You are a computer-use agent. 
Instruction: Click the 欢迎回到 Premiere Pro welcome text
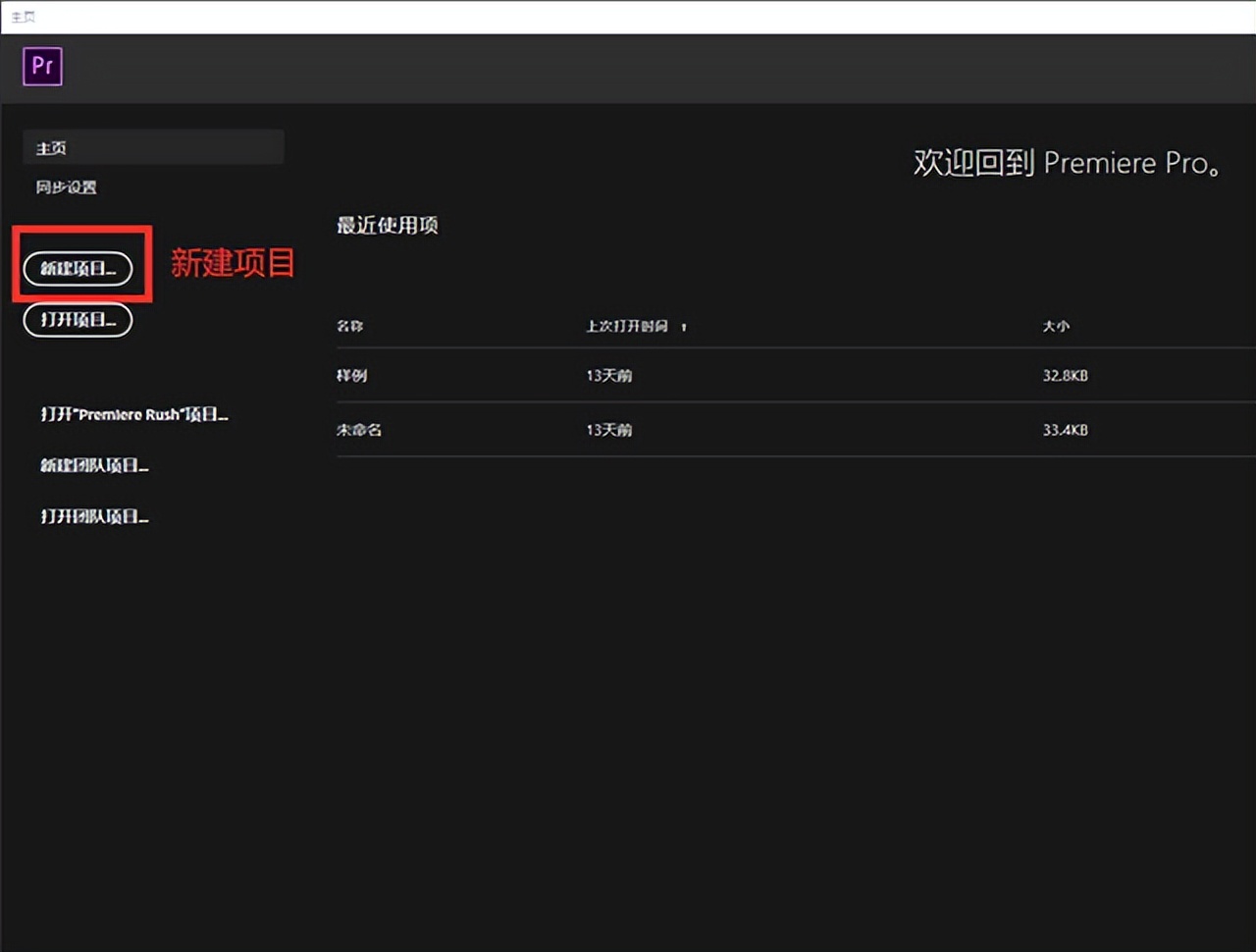point(1067,163)
